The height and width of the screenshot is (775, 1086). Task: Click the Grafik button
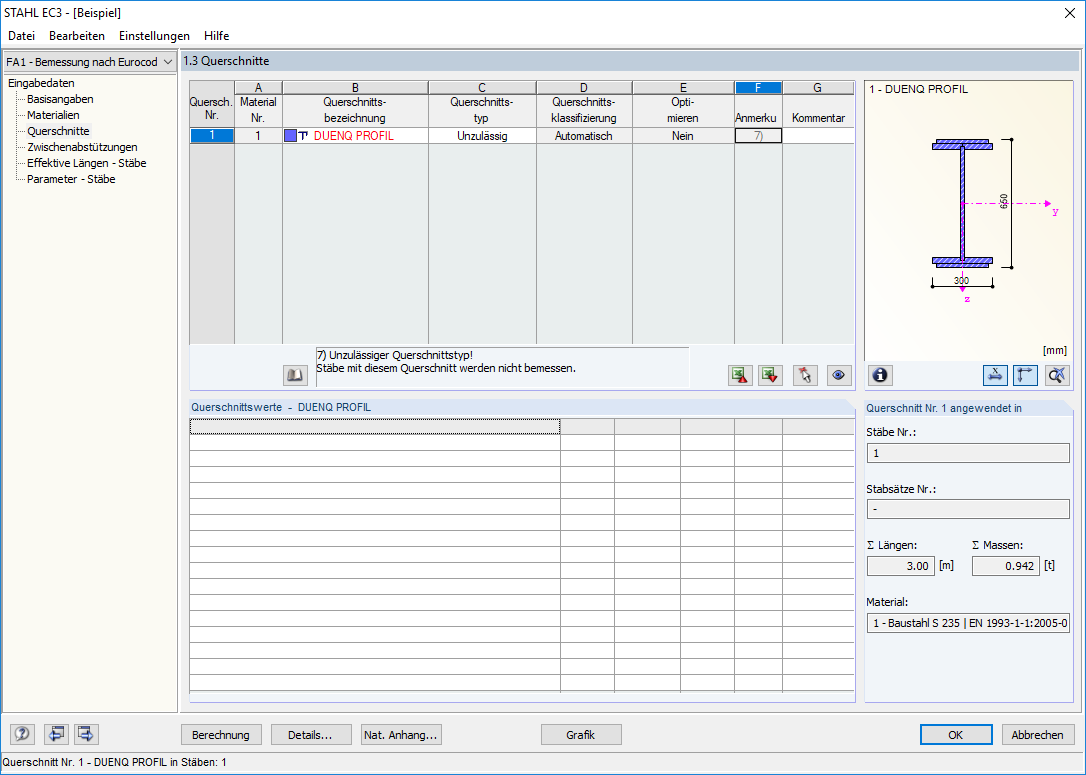(580, 735)
